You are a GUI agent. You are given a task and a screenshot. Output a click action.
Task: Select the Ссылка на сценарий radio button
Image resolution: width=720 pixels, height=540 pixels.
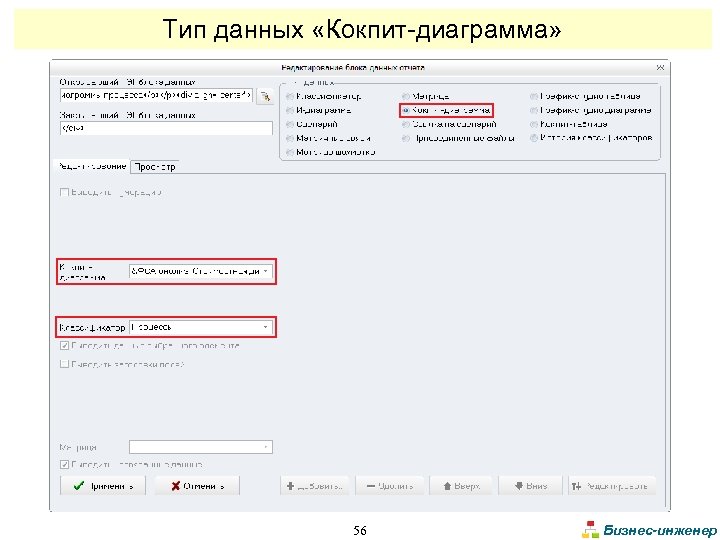pyautogui.click(x=405, y=124)
